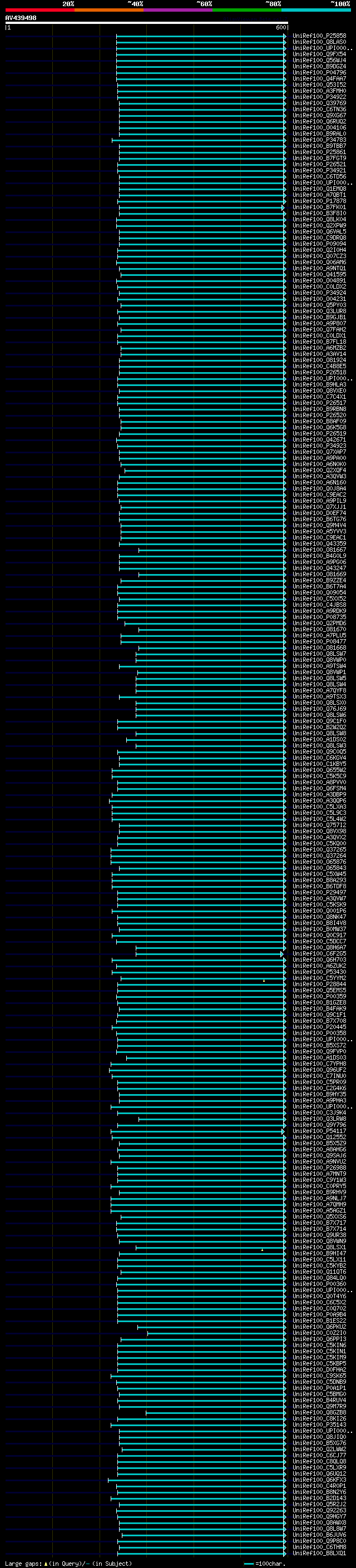Click the Large gaps legend text

[23, 1564]
